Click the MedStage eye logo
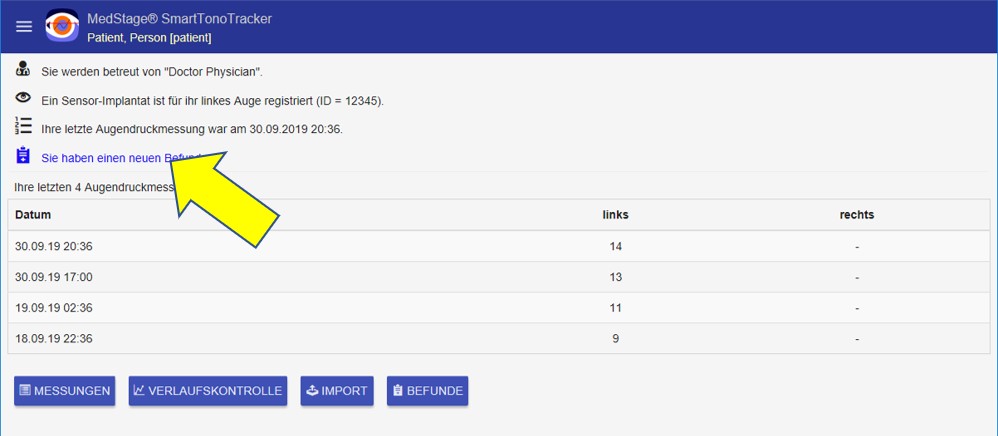This screenshot has height=436, width=998. coord(62,27)
